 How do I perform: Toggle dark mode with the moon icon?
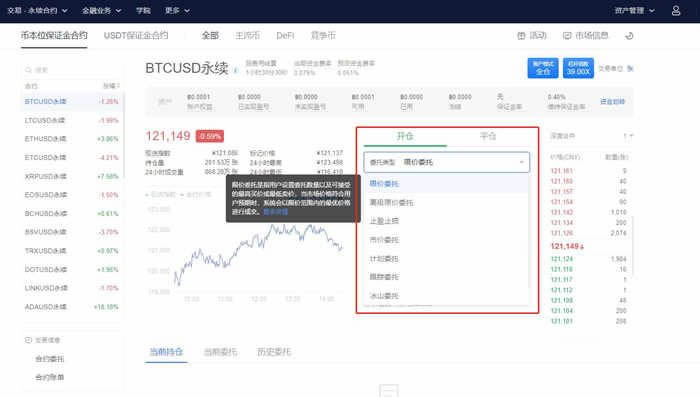(629, 36)
